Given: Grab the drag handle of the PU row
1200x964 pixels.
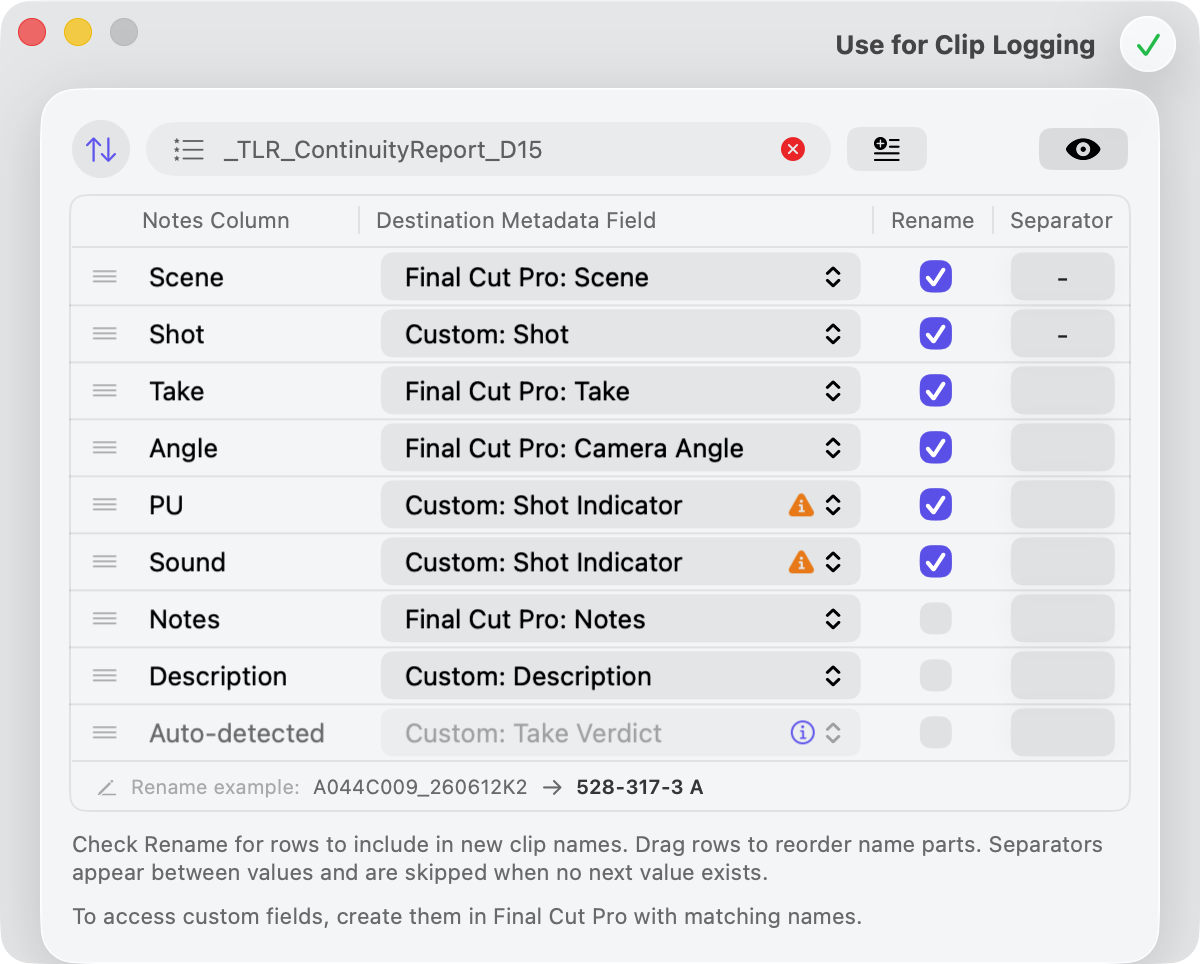Looking at the screenshot, I should point(105,505).
